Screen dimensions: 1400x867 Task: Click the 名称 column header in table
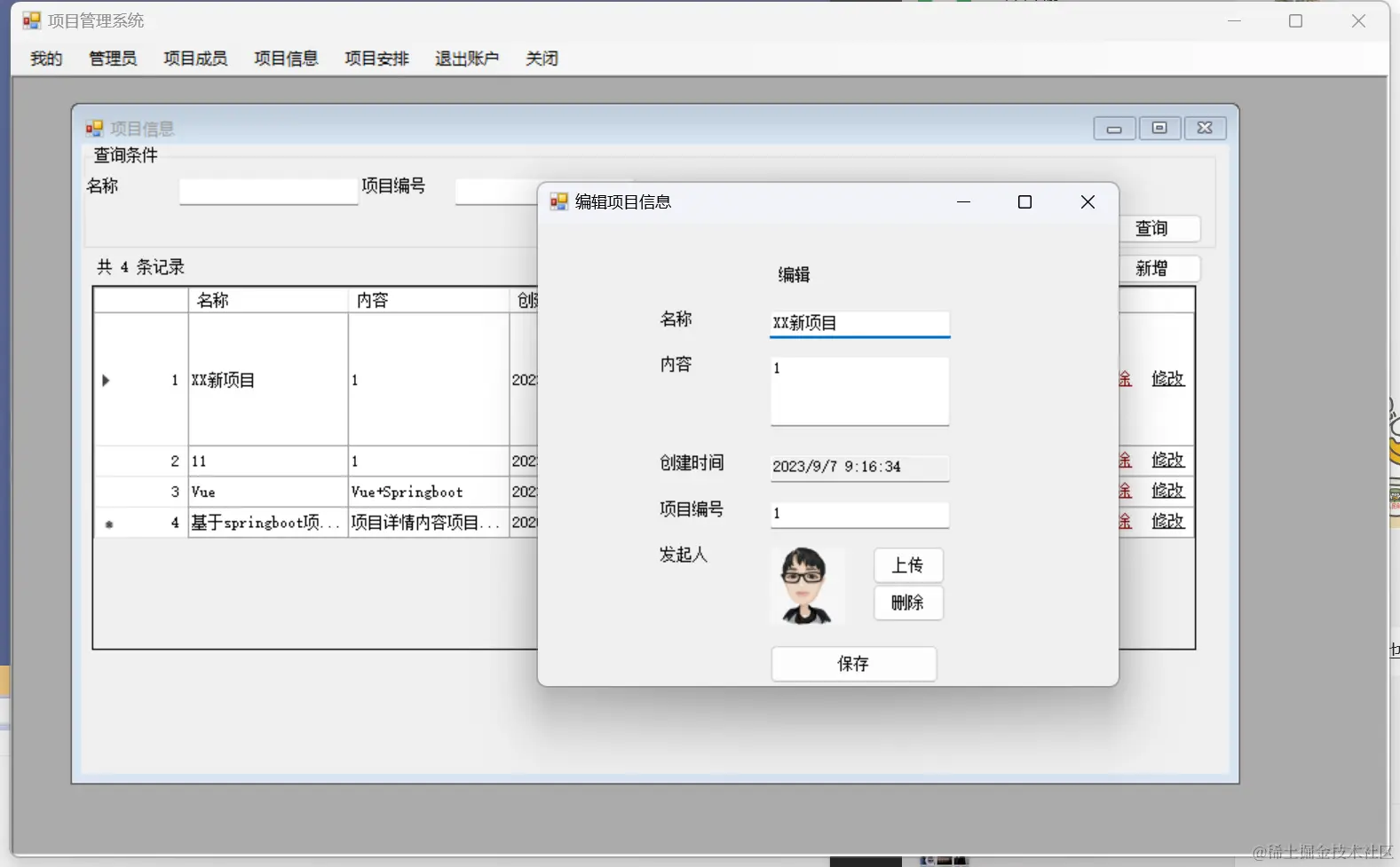pyautogui.click(x=268, y=300)
